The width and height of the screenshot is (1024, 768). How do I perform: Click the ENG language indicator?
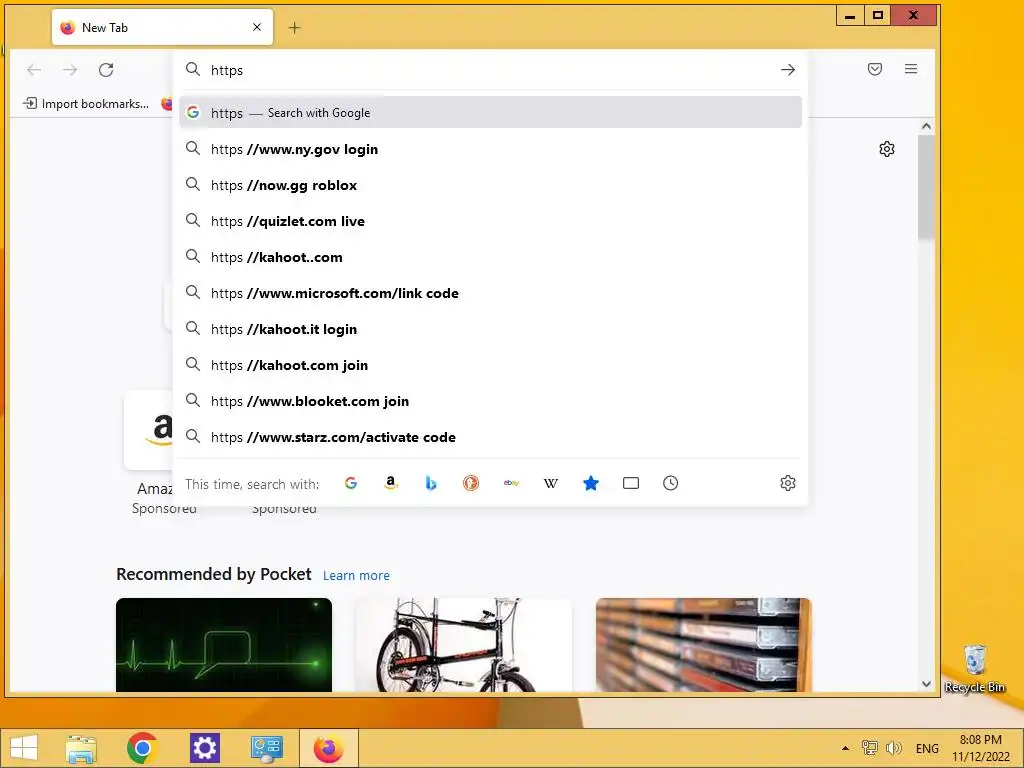pos(927,748)
